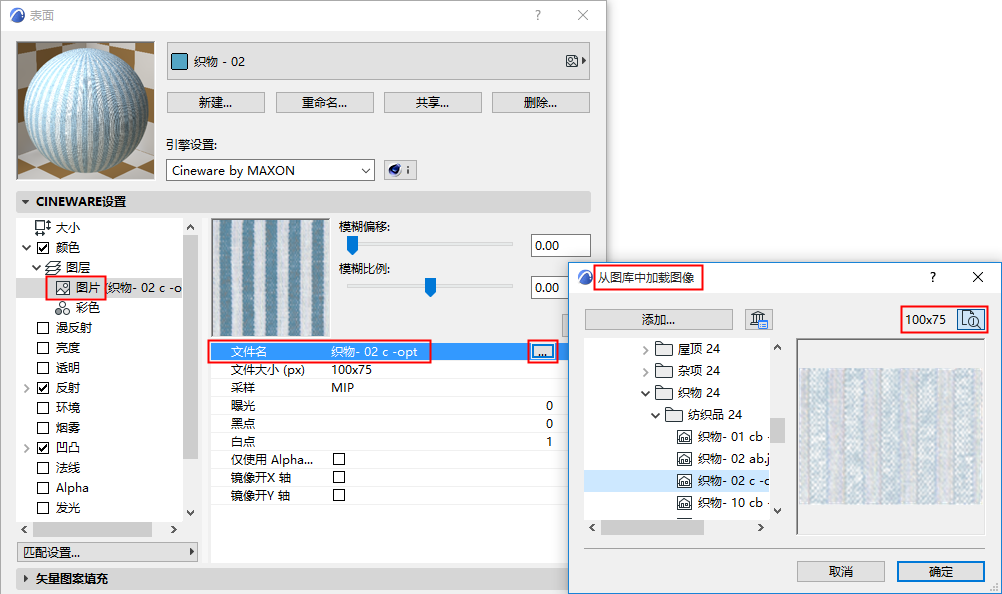Click the 织物 - 02 surface color icon
The image size is (1002, 594).
click(180, 61)
